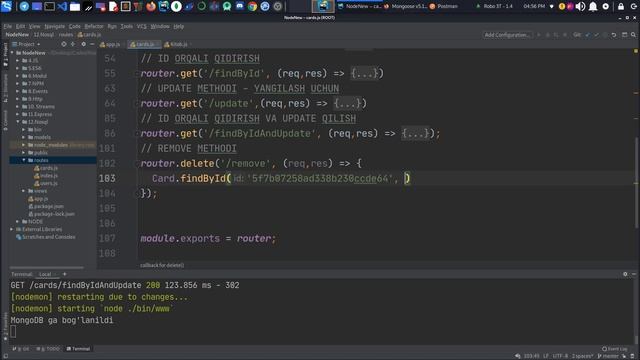Screen dimensions: 640x360
Task: Open cards.js in the project tree
Action: coord(46,168)
